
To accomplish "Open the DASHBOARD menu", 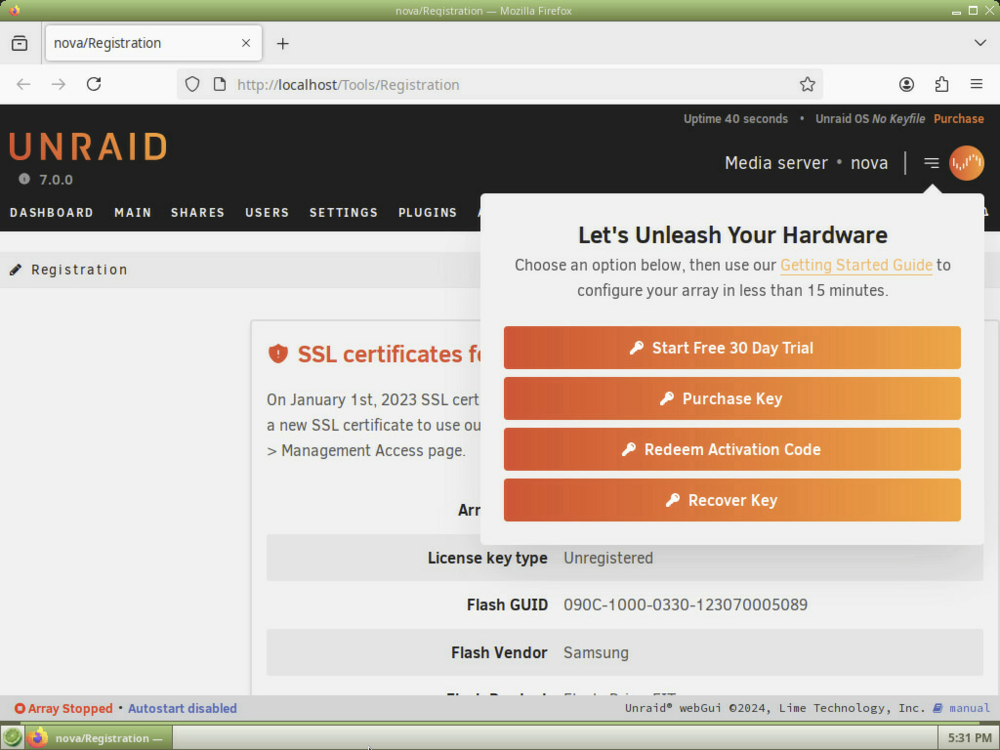I will tap(52, 212).
